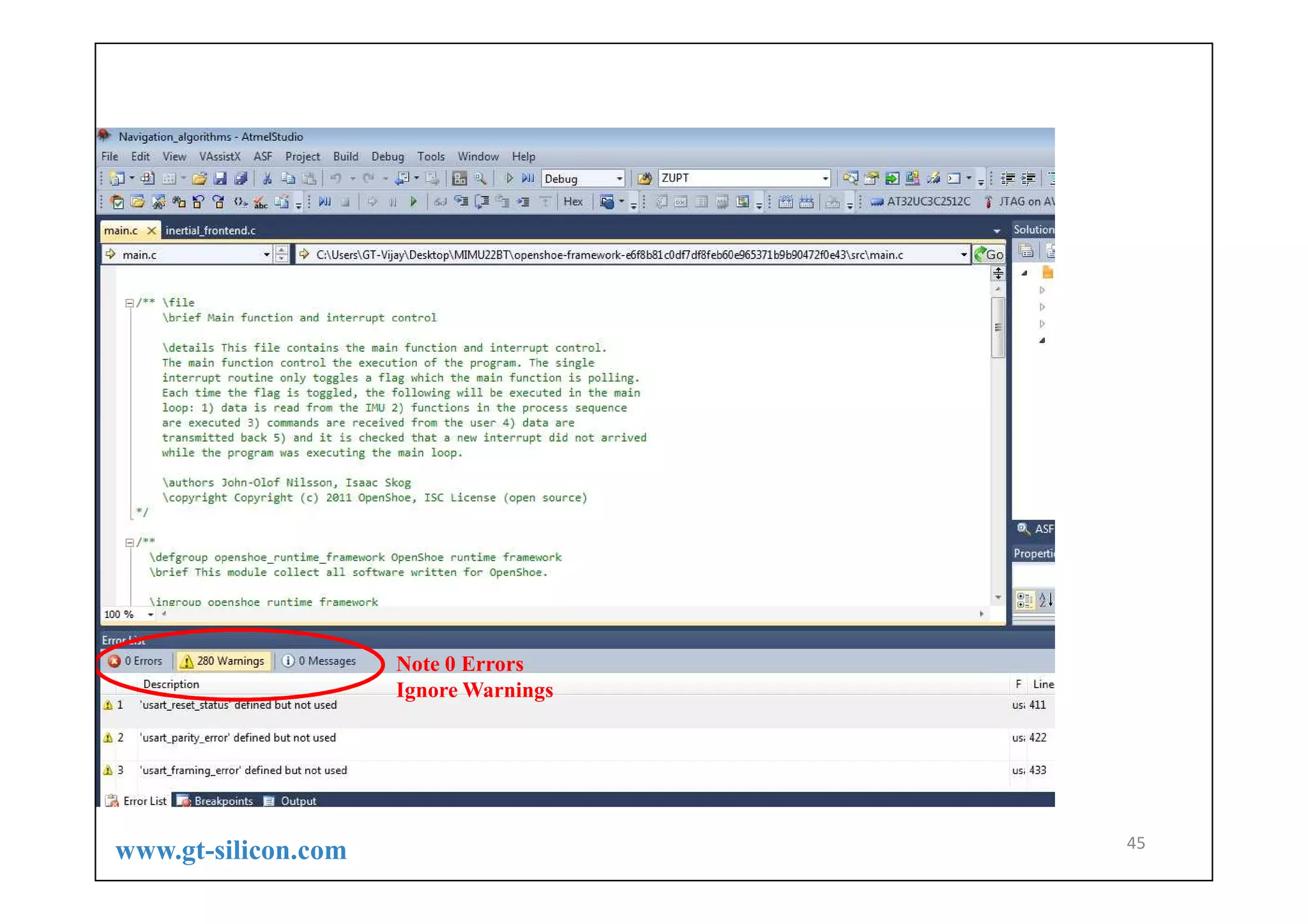1308x924 pixels.
Task: Open the Debug menu
Action: tap(388, 156)
